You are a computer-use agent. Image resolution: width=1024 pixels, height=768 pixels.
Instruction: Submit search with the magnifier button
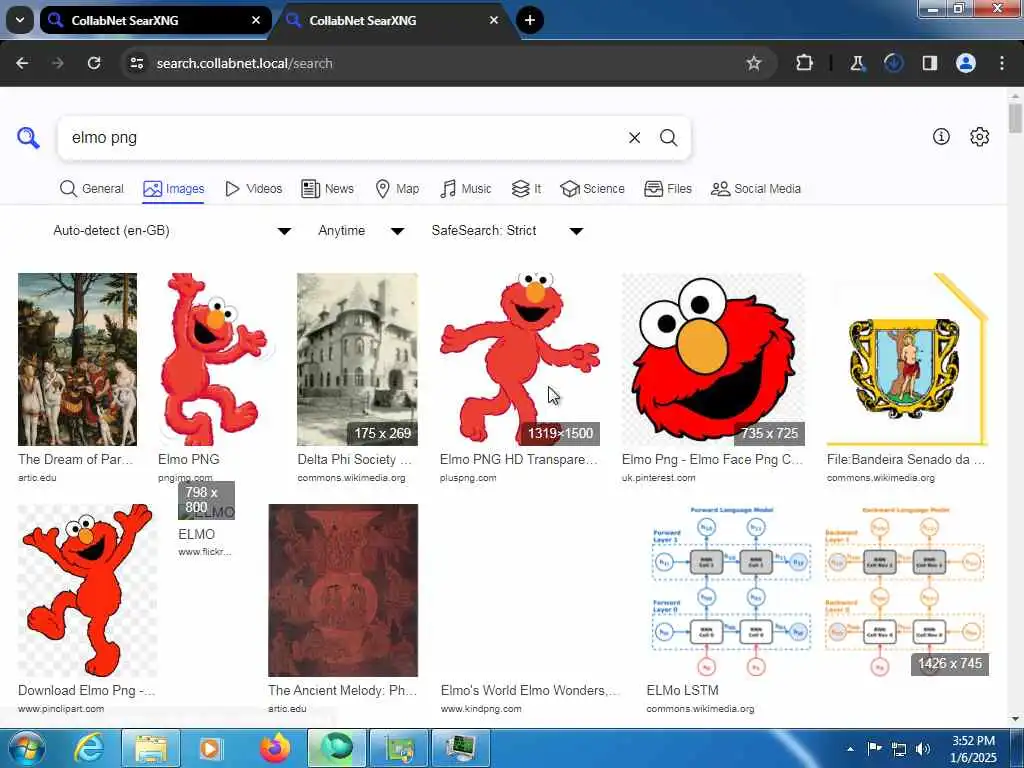(668, 138)
